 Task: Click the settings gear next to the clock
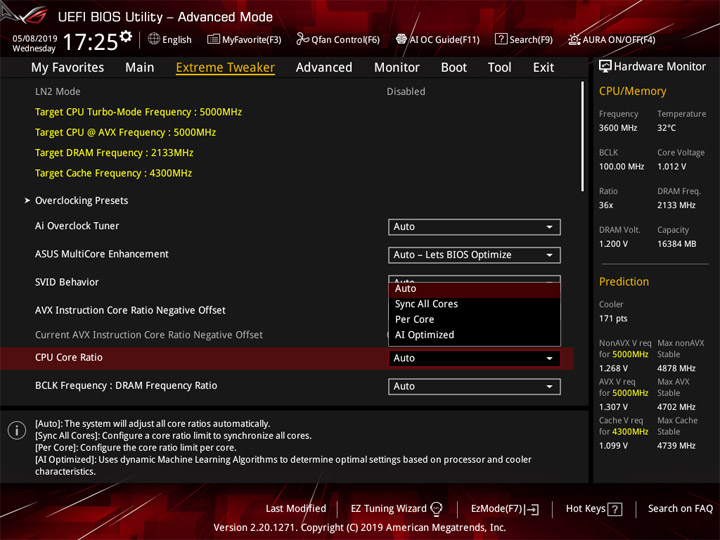(x=126, y=36)
